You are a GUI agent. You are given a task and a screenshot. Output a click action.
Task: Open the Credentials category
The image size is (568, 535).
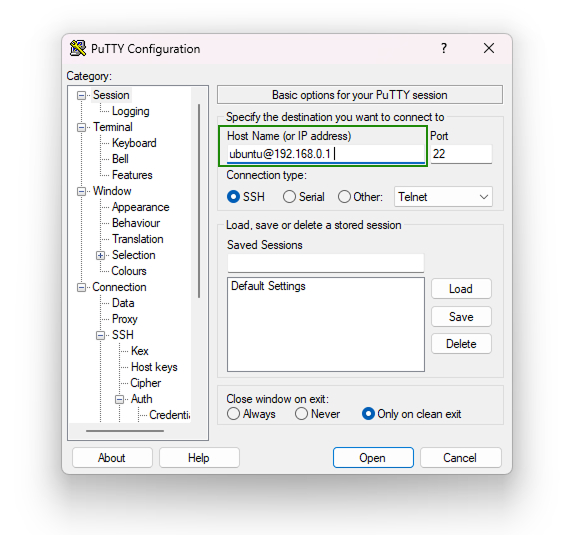click(170, 415)
